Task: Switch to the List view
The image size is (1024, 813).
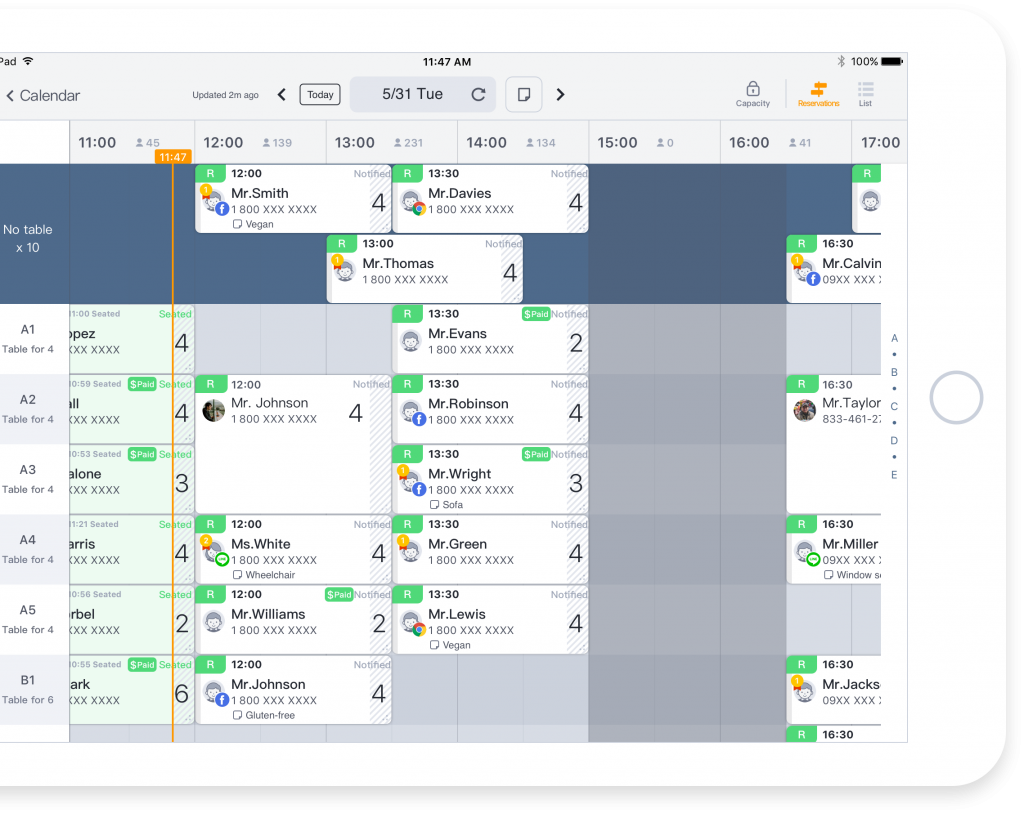Action: click(x=865, y=94)
